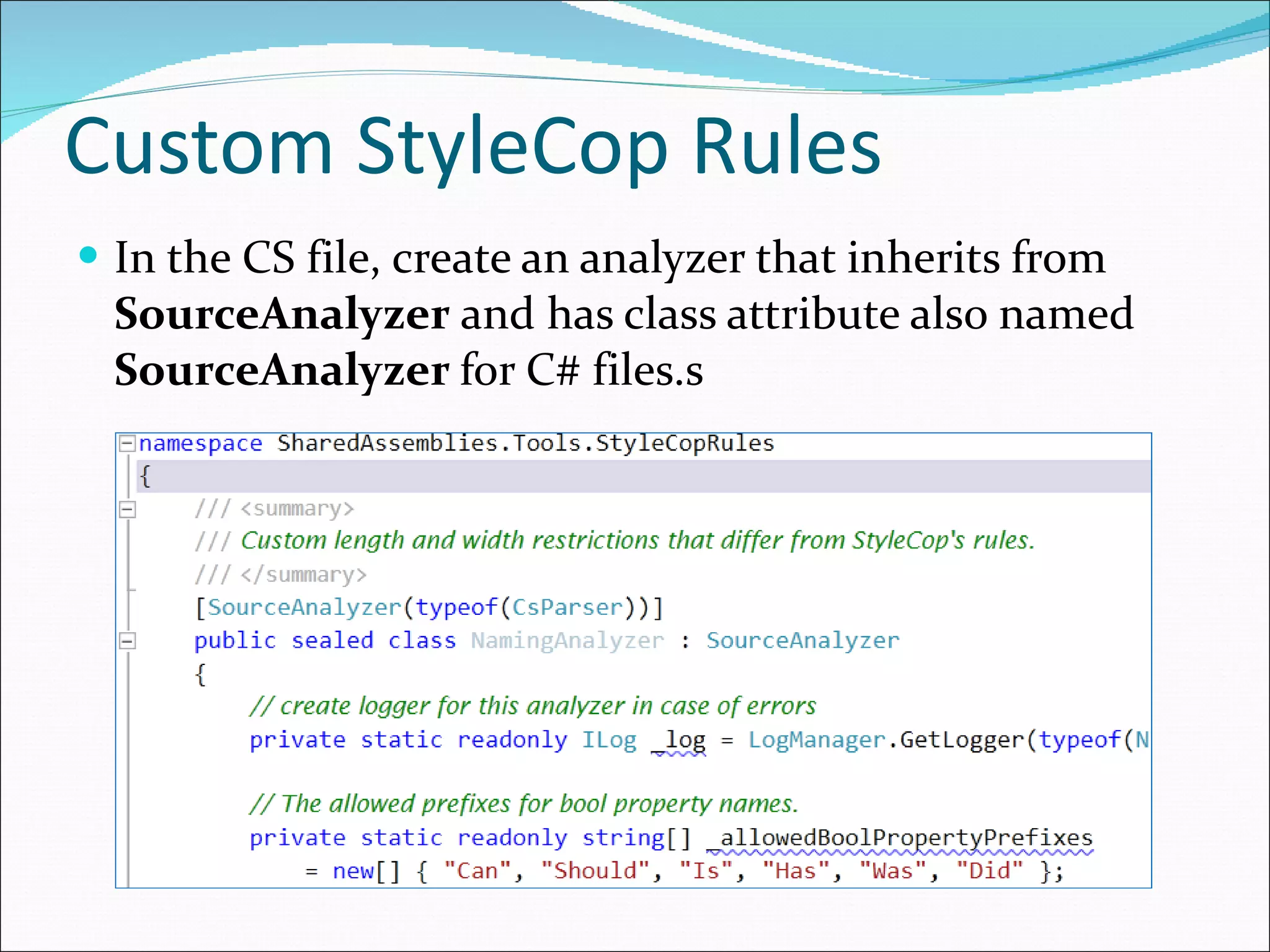Click the opening /// <summary> tag line
This screenshot has width=1270, height=952.
coord(274,509)
